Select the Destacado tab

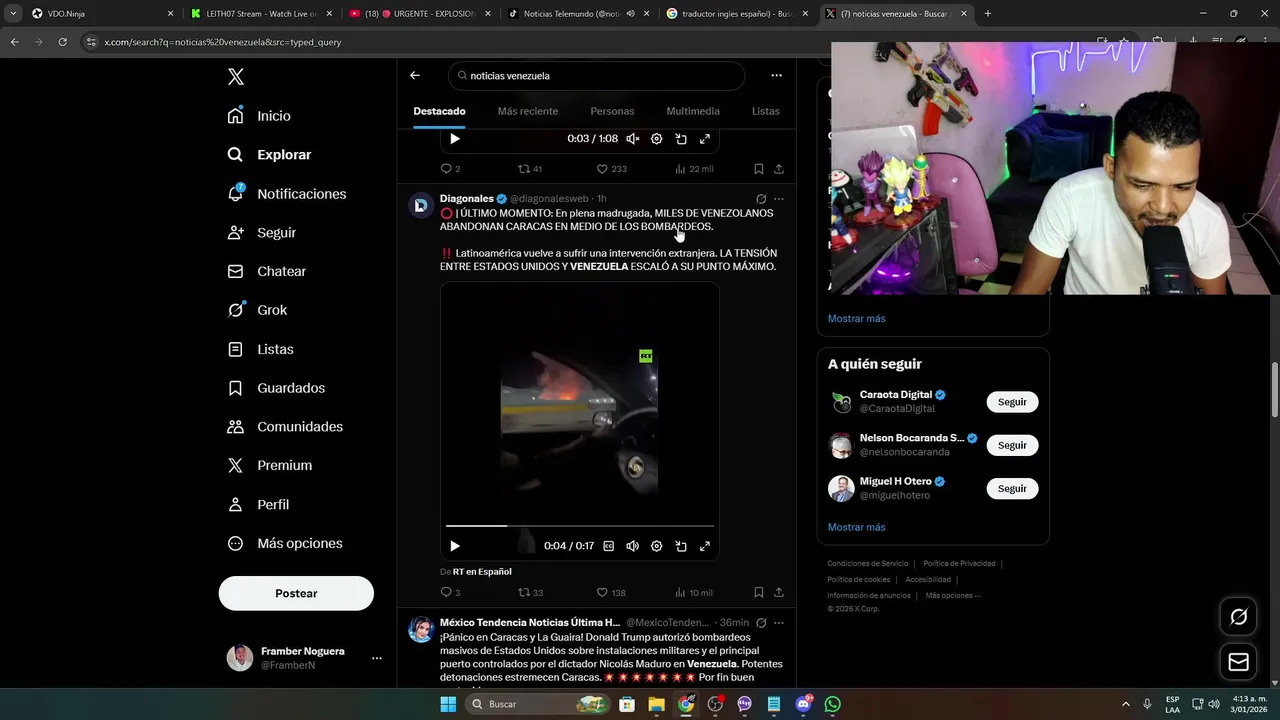pyautogui.click(x=439, y=111)
